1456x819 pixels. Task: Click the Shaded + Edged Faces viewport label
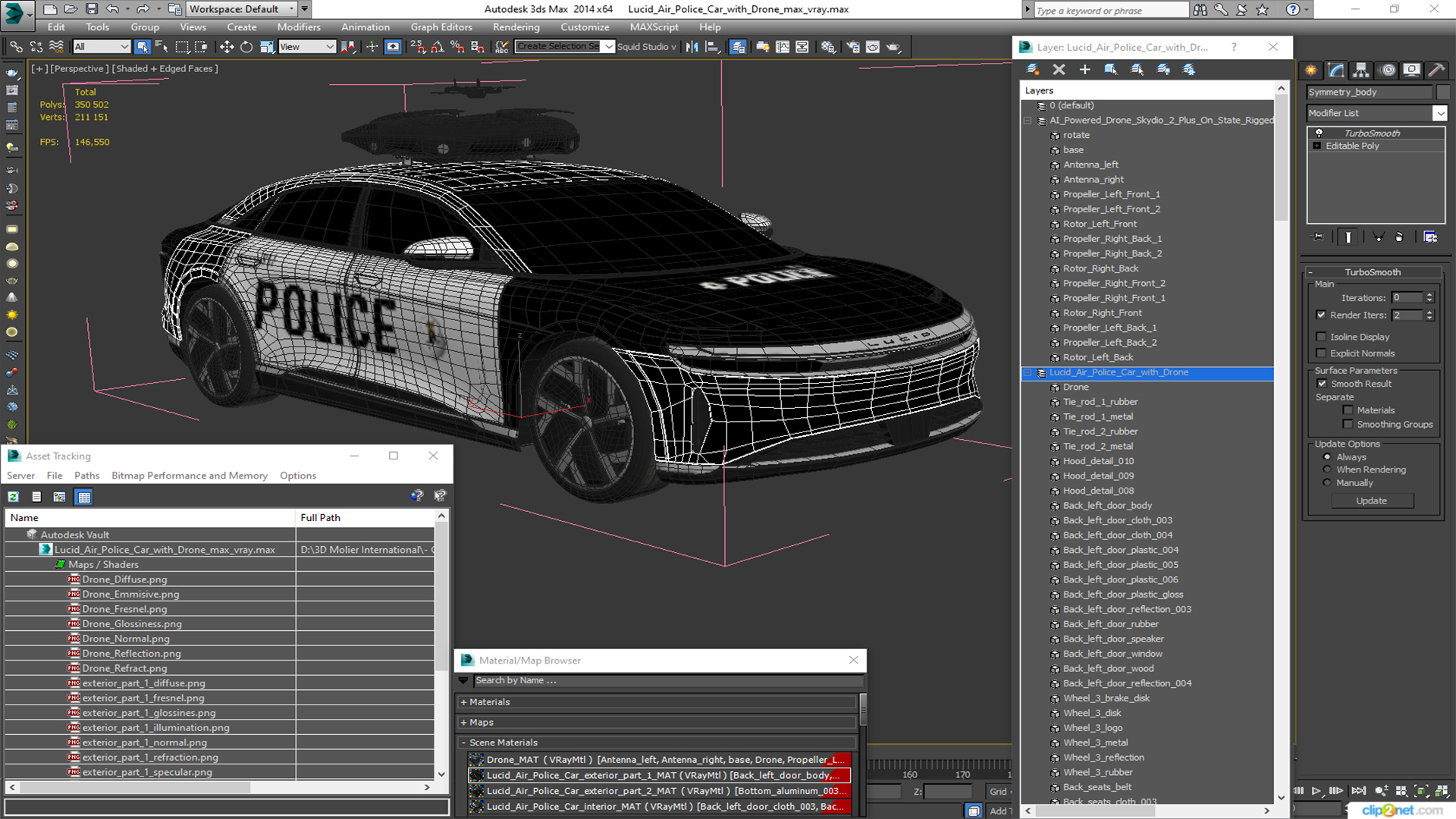pos(165,69)
